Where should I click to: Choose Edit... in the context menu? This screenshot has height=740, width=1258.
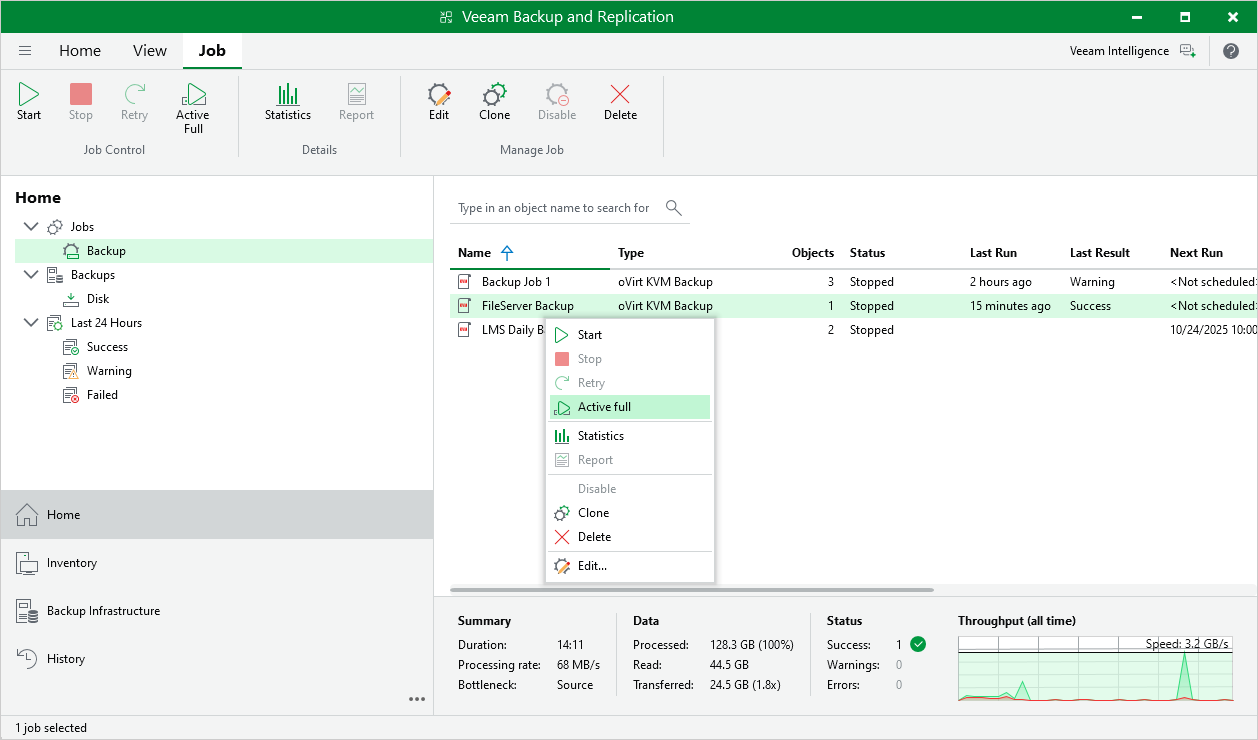[630, 566]
